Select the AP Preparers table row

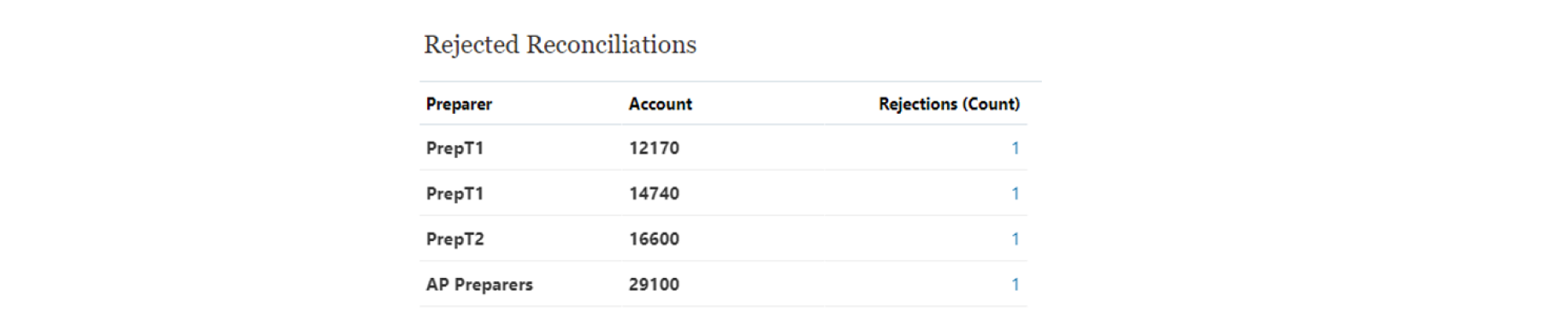click(x=723, y=284)
